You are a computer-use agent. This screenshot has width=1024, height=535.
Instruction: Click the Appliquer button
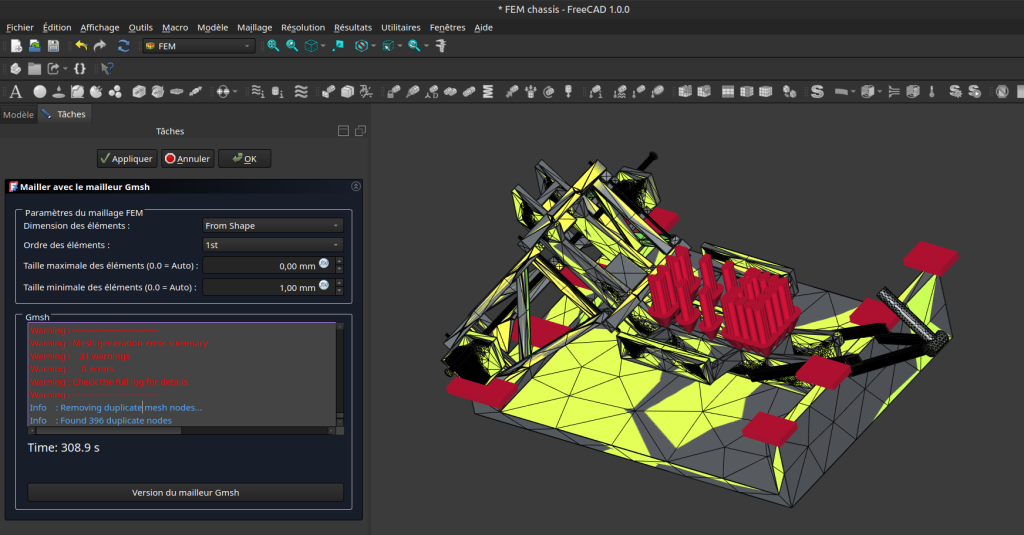pyautogui.click(x=127, y=158)
